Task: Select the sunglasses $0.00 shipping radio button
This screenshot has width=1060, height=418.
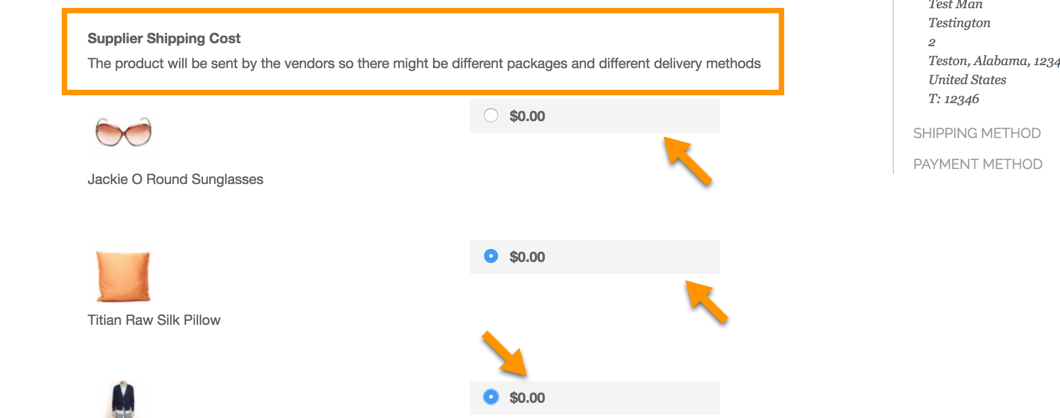Action: 491,115
